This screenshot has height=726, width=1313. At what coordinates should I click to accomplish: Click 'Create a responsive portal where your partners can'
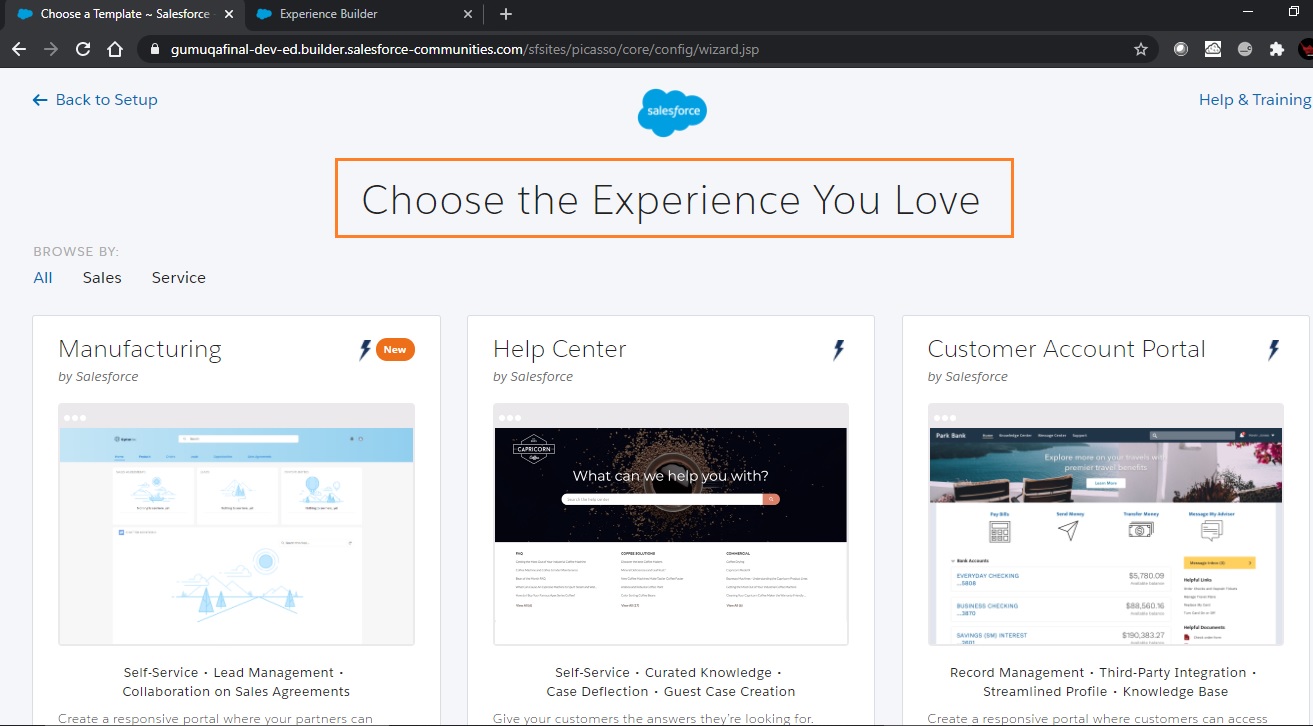(215, 718)
